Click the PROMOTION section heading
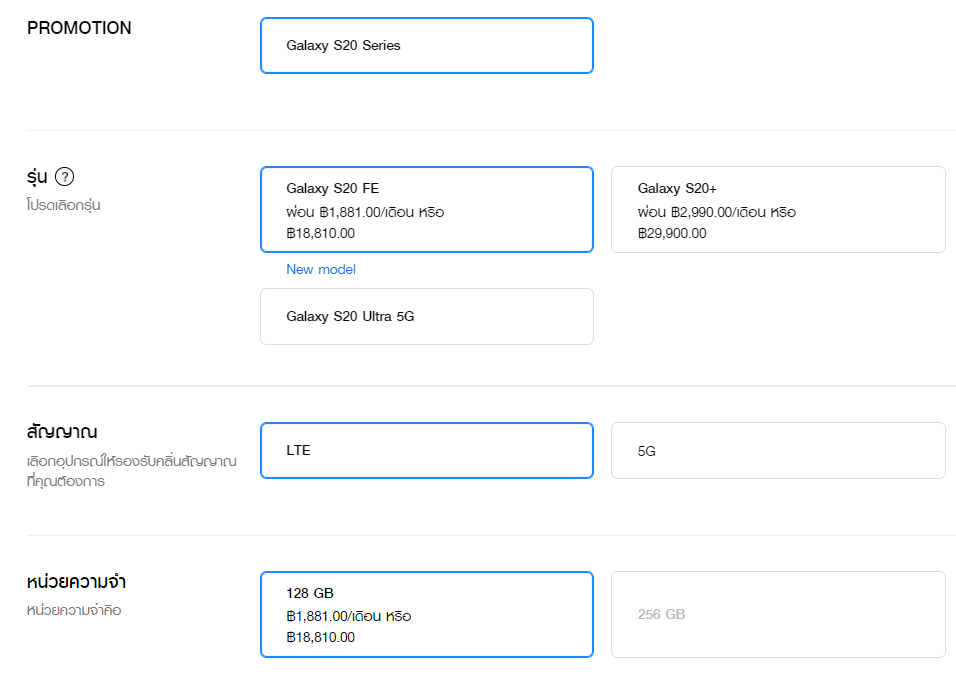Viewport: 956px width, 676px height. point(79,28)
